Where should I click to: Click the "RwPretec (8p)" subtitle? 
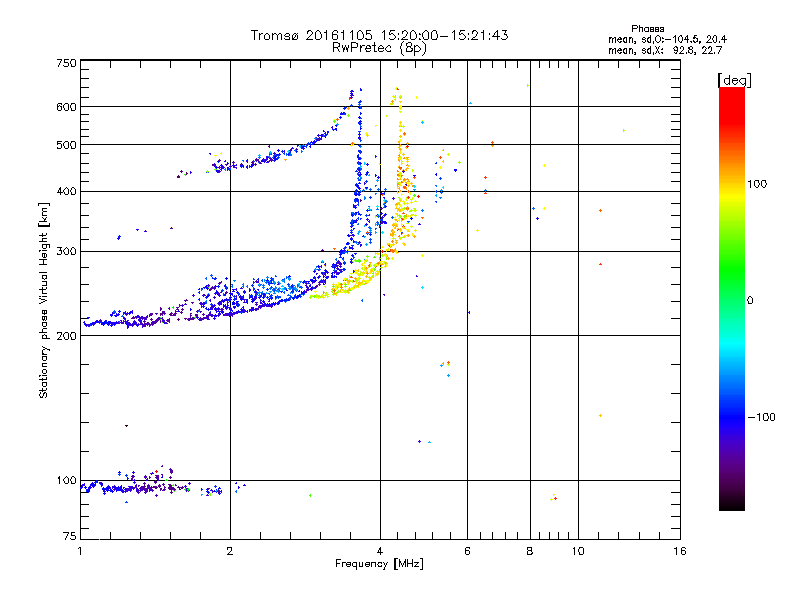click(x=379, y=48)
